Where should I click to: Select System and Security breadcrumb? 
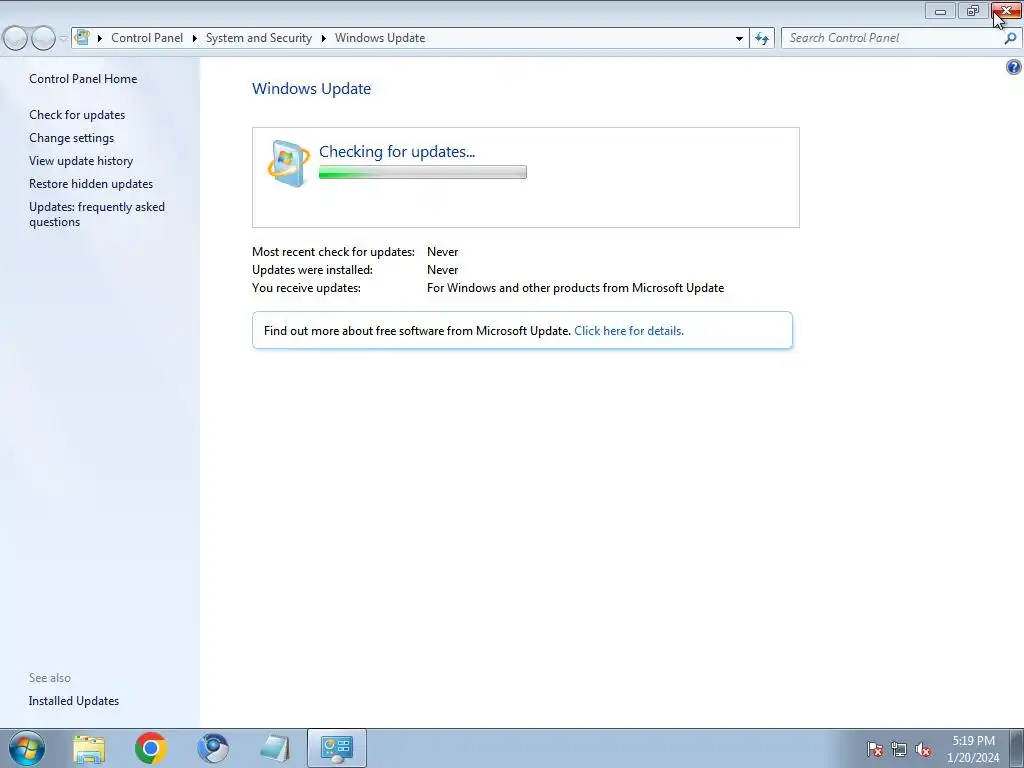point(259,38)
